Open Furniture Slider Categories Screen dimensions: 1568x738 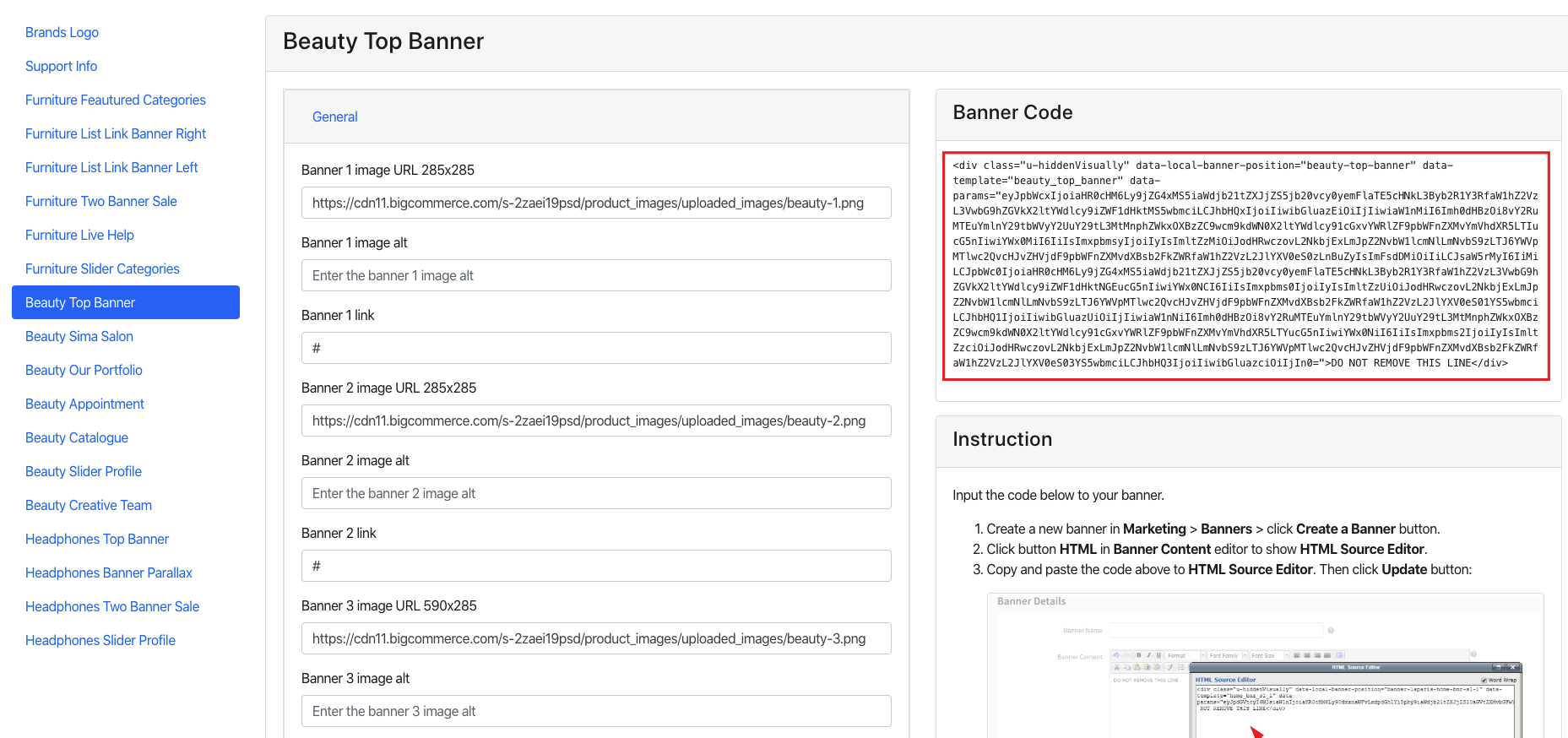click(x=102, y=269)
